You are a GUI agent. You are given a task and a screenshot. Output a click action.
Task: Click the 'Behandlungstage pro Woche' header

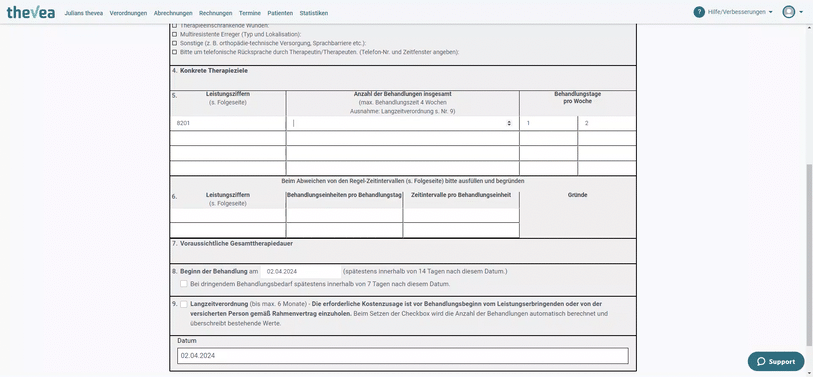pyautogui.click(x=578, y=97)
